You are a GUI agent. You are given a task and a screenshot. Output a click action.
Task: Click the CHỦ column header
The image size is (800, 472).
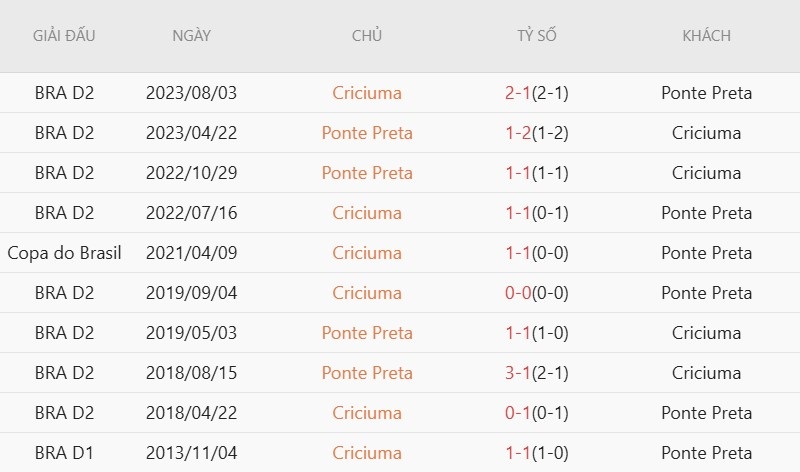367,36
